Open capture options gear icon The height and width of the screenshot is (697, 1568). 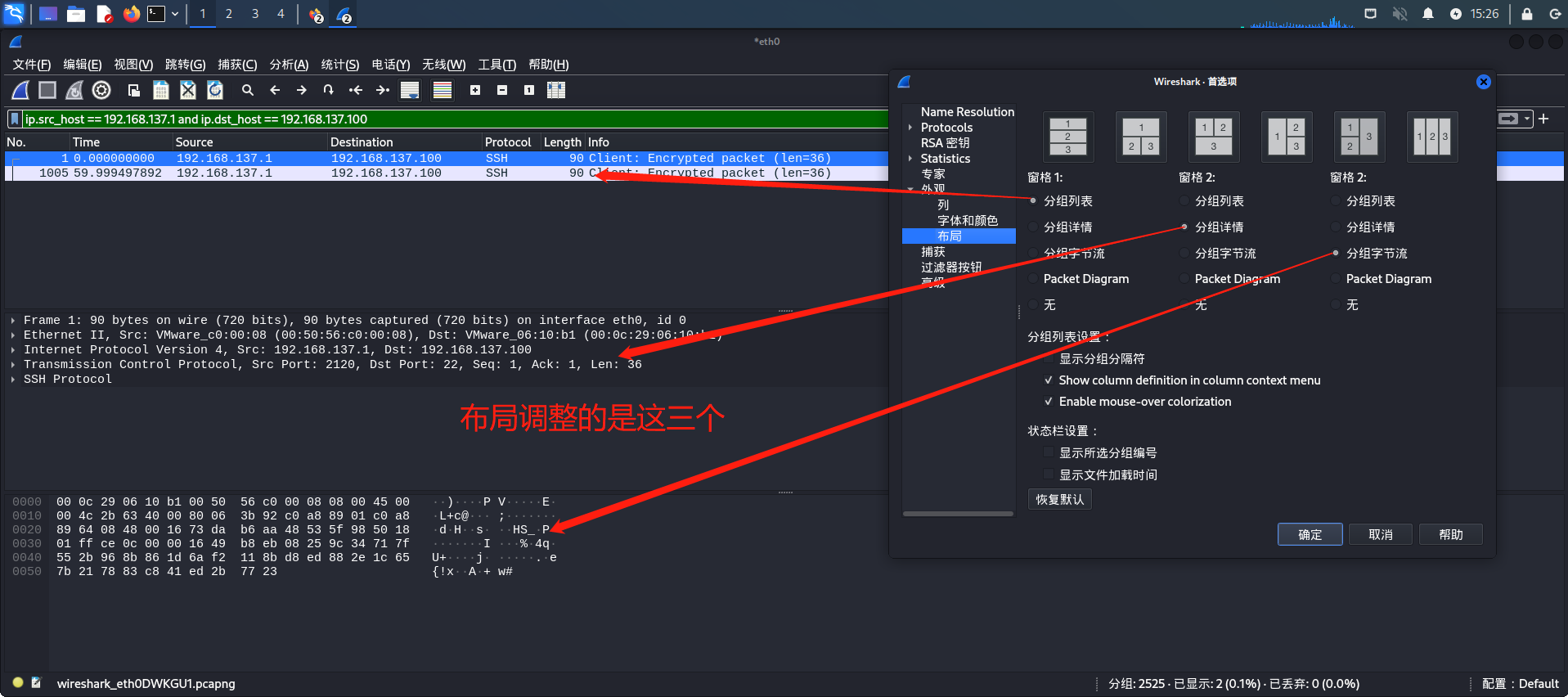pyautogui.click(x=101, y=90)
